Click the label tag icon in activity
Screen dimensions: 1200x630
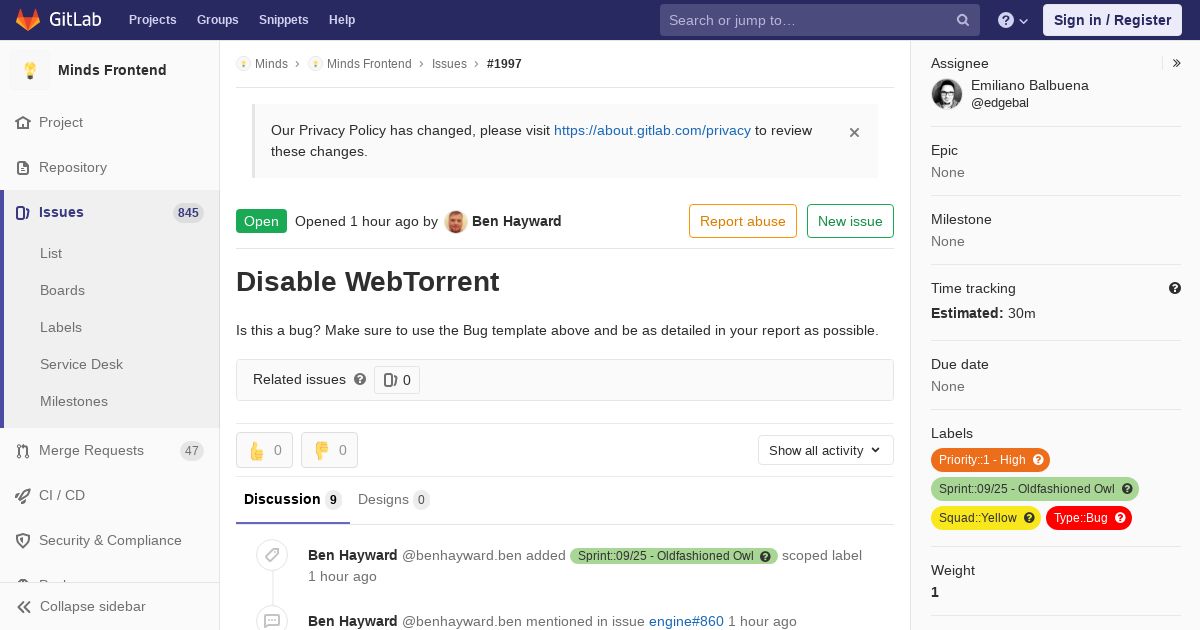(x=272, y=555)
